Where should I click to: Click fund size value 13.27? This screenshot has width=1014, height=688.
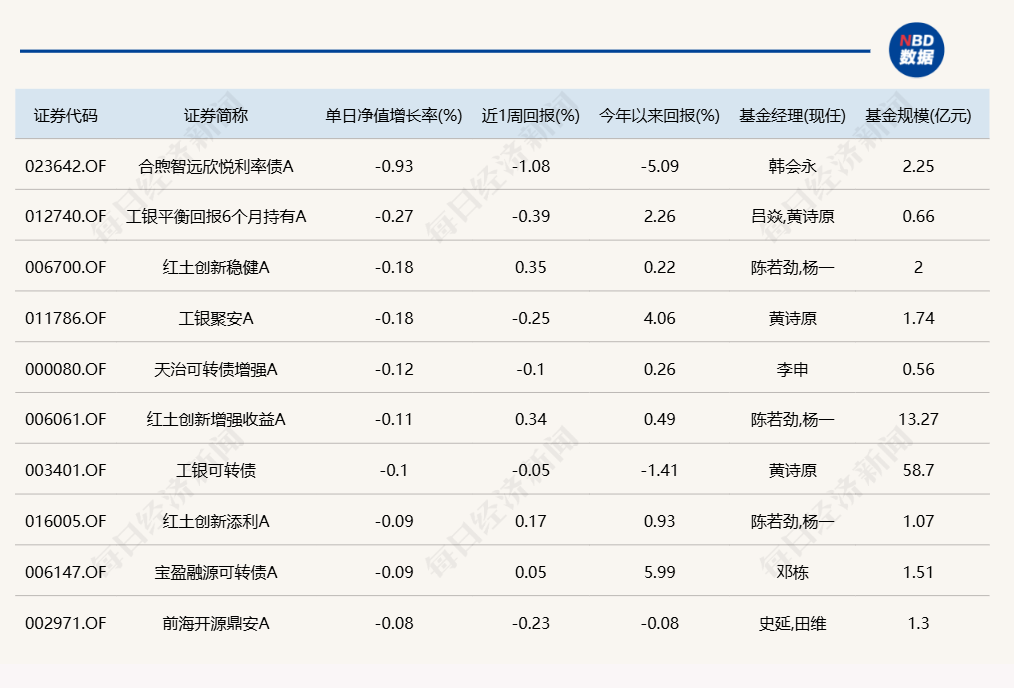918,419
